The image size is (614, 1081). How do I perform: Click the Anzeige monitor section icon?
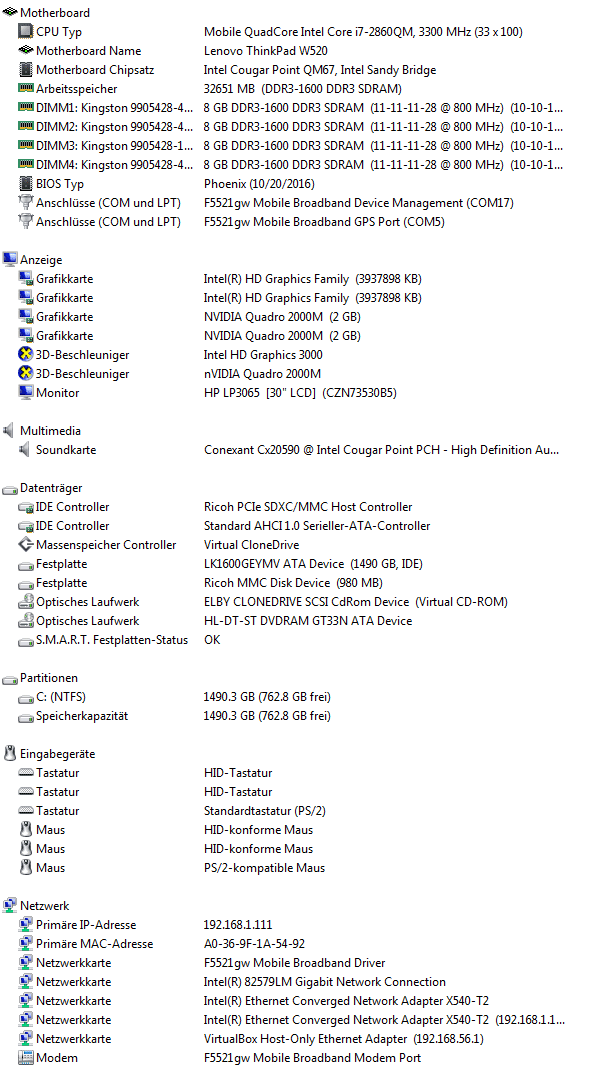[x=10, y=259]
